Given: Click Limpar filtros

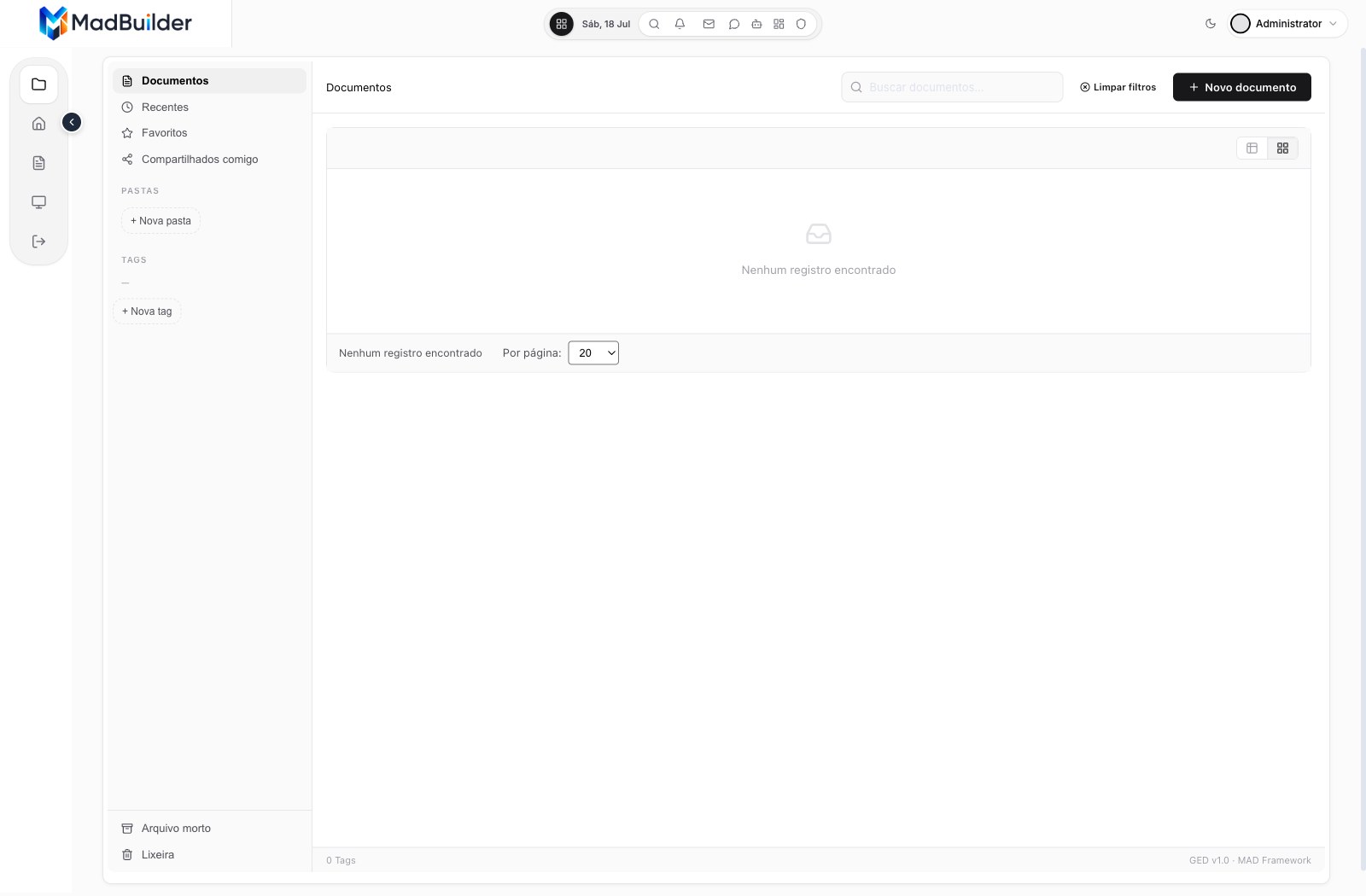Looking at the screenshot, I should click(x=1118, y=87).
